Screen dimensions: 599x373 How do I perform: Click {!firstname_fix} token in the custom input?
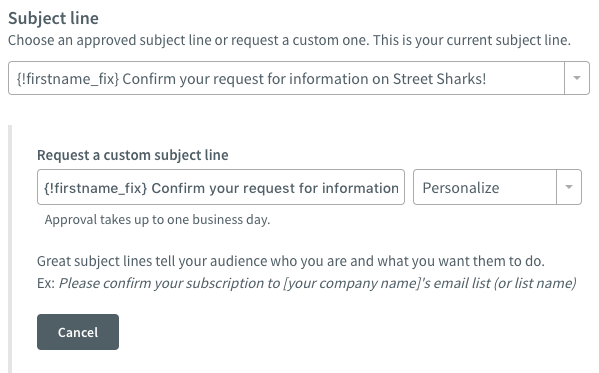(x=96, y=188)
